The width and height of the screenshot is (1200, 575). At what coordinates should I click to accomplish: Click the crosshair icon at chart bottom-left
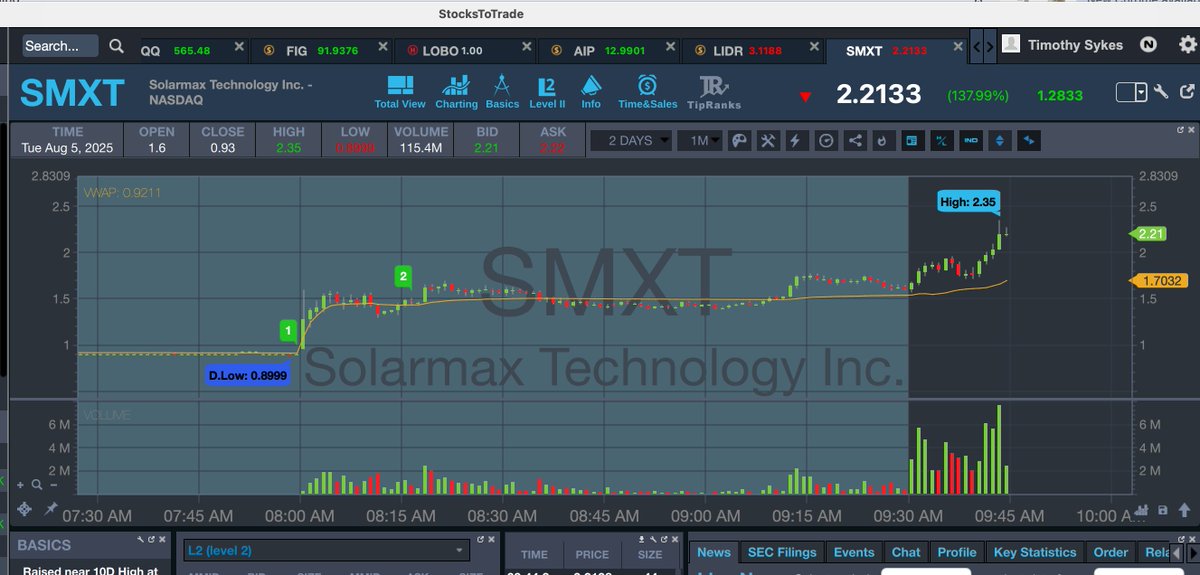point(25,509)
